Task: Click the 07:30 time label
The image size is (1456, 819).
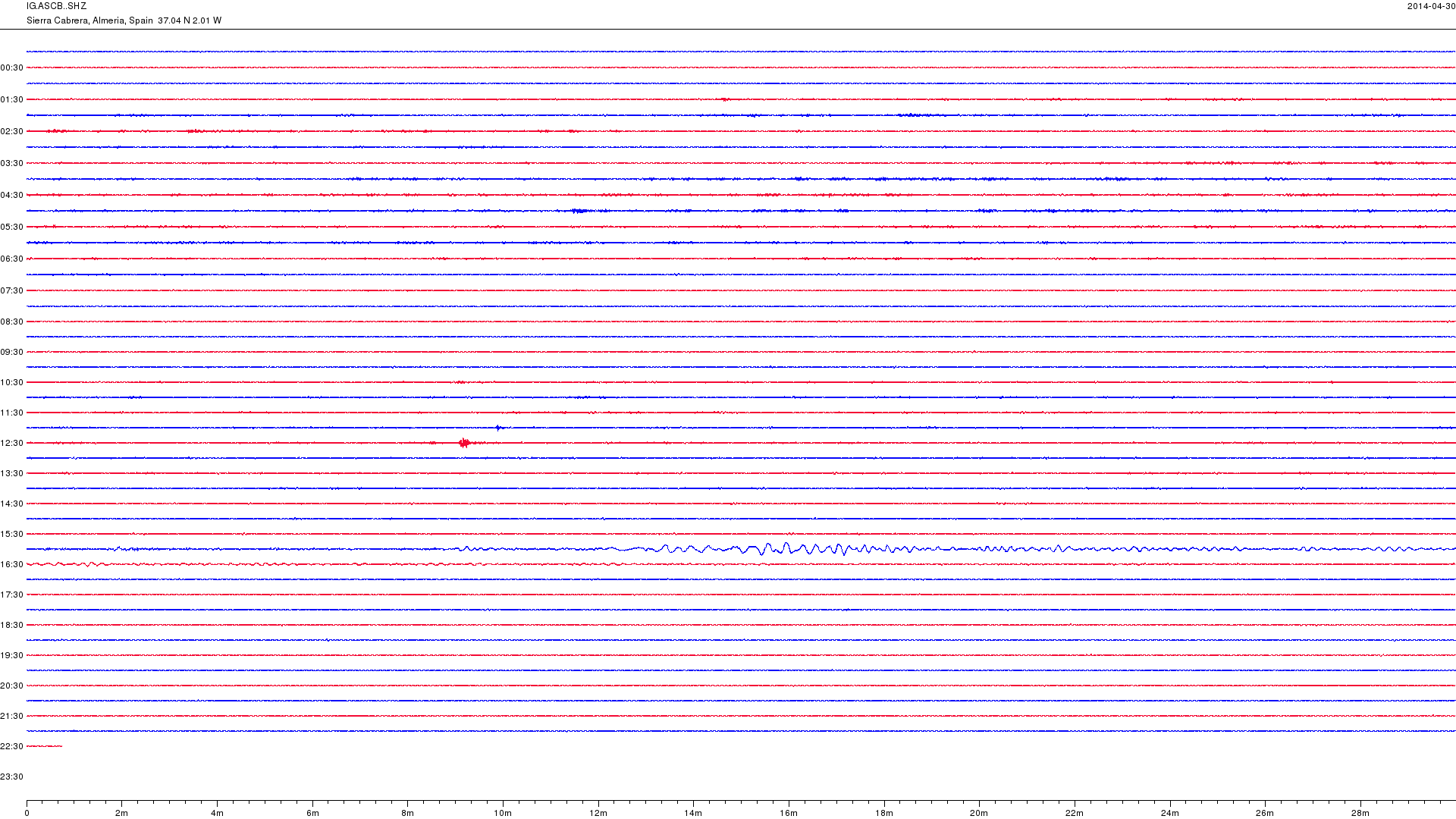Action: click(12, 290)
